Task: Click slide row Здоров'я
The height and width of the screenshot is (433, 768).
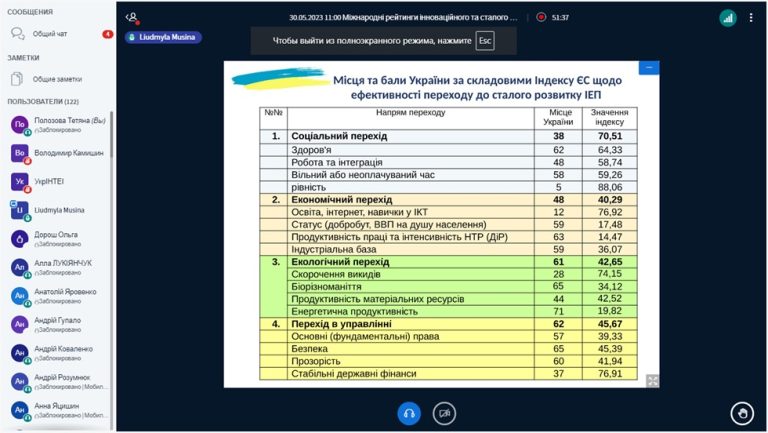Action: click(x=448, y=150)
